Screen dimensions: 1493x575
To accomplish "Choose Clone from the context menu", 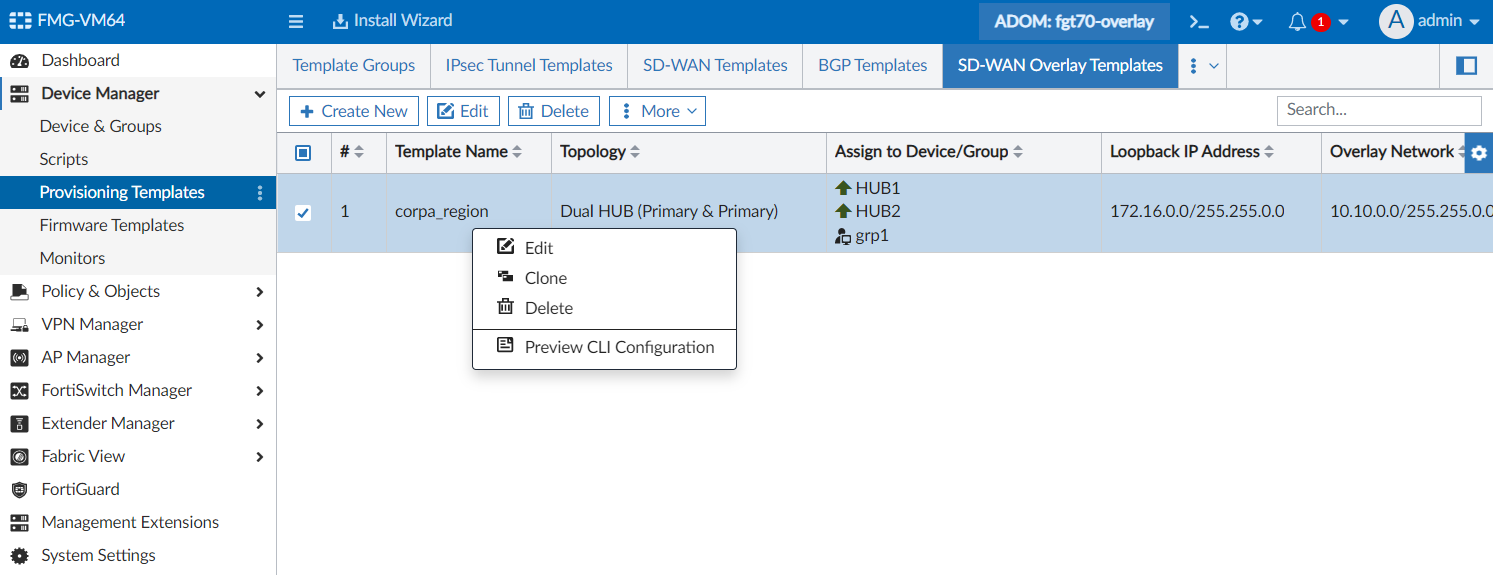I will (x=546, y=278).
